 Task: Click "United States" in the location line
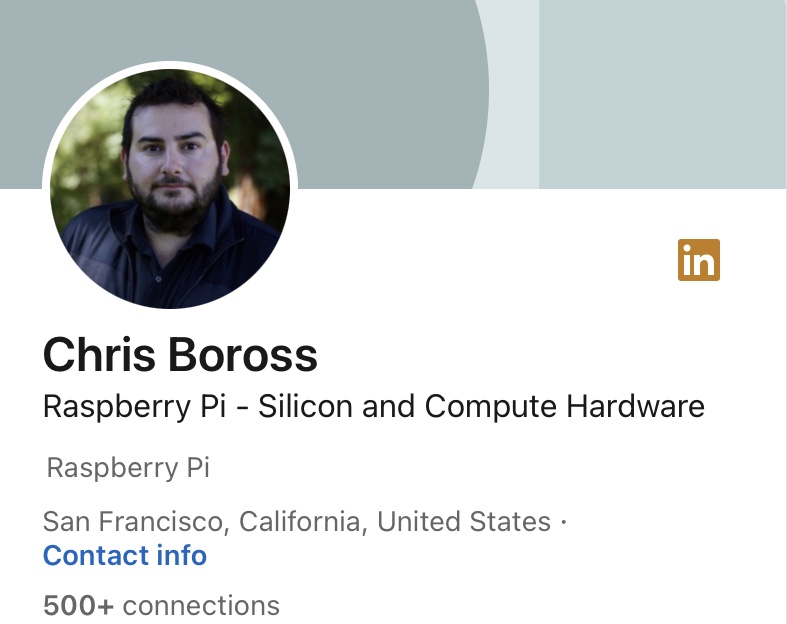[x=464, y=522]
